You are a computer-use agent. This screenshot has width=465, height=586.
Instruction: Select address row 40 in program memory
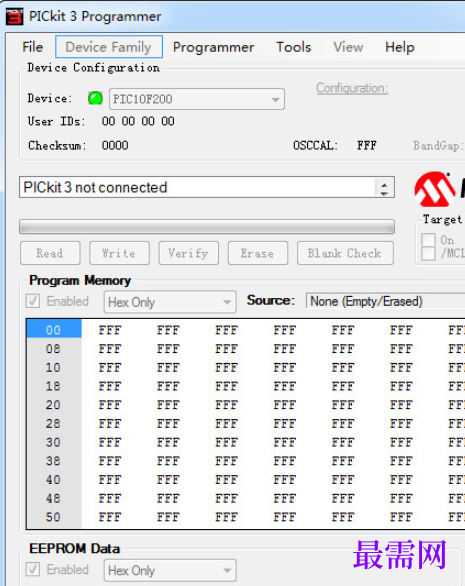pyautogui.click(x=54, y=479)
